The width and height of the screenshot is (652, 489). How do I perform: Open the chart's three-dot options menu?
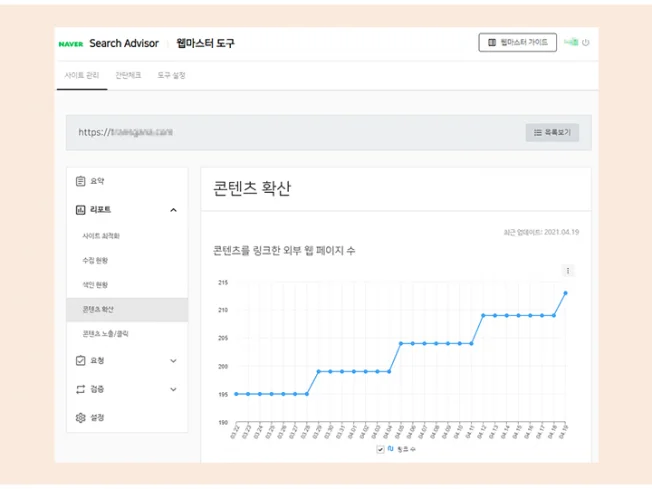coord(568,271)
